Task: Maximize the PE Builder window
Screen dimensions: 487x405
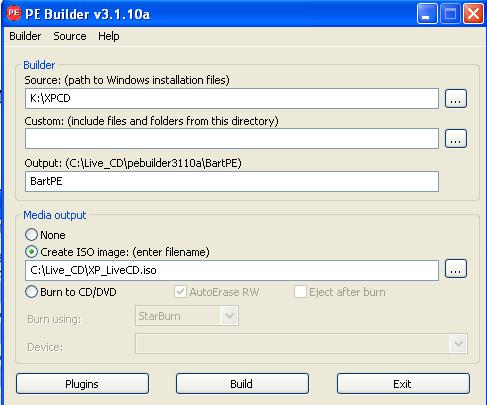Action: 450,14
